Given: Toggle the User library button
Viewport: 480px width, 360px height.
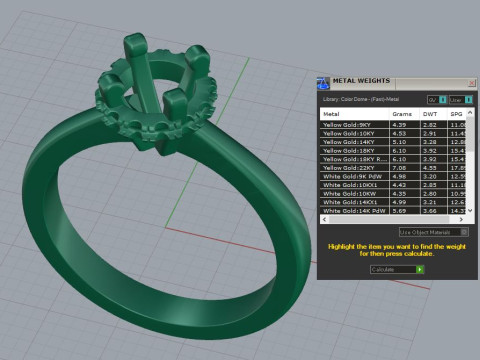Looking at the screenshot, I should point(461,100).
